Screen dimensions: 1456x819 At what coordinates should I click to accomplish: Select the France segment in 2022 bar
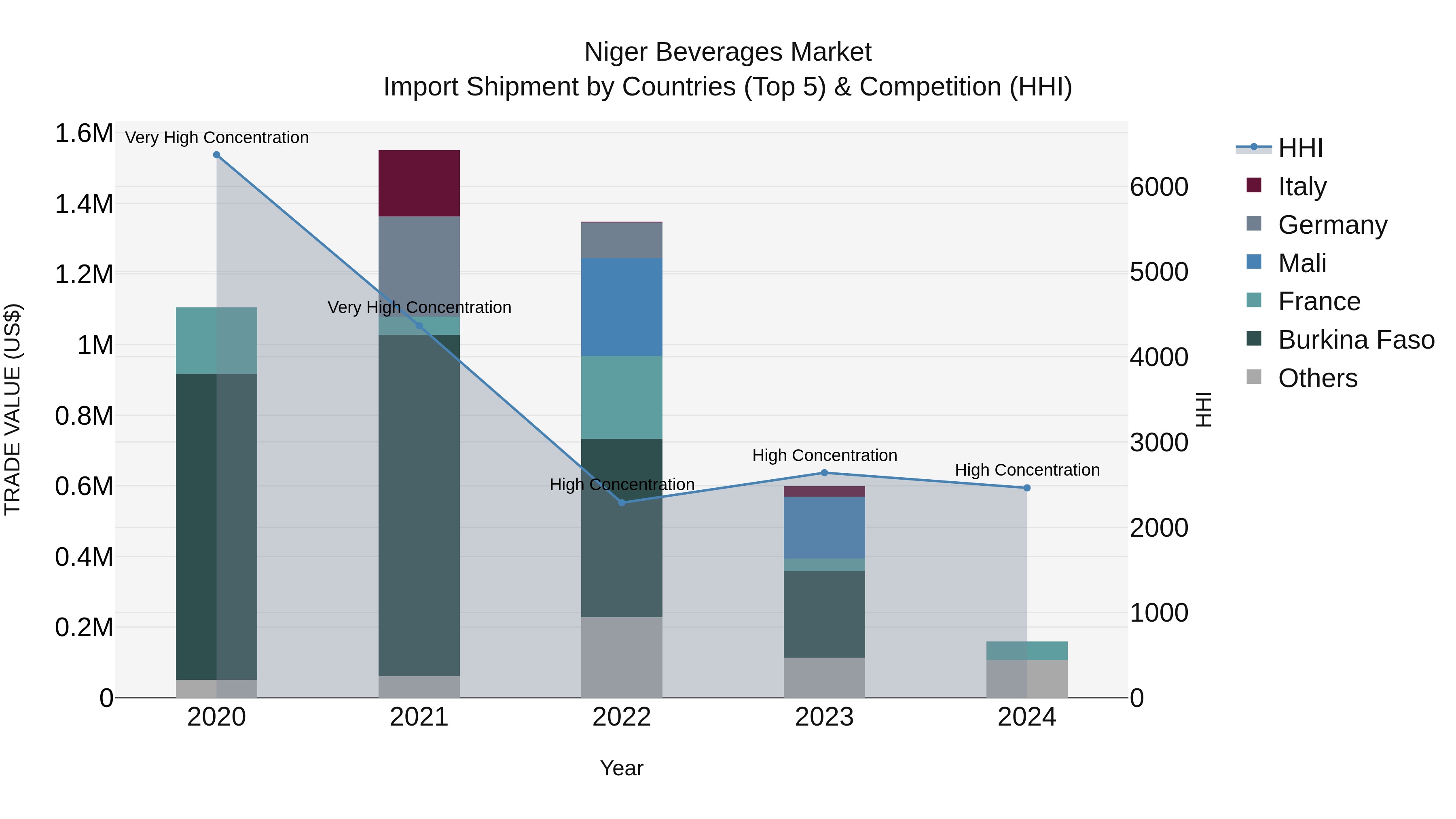point(622,397)
